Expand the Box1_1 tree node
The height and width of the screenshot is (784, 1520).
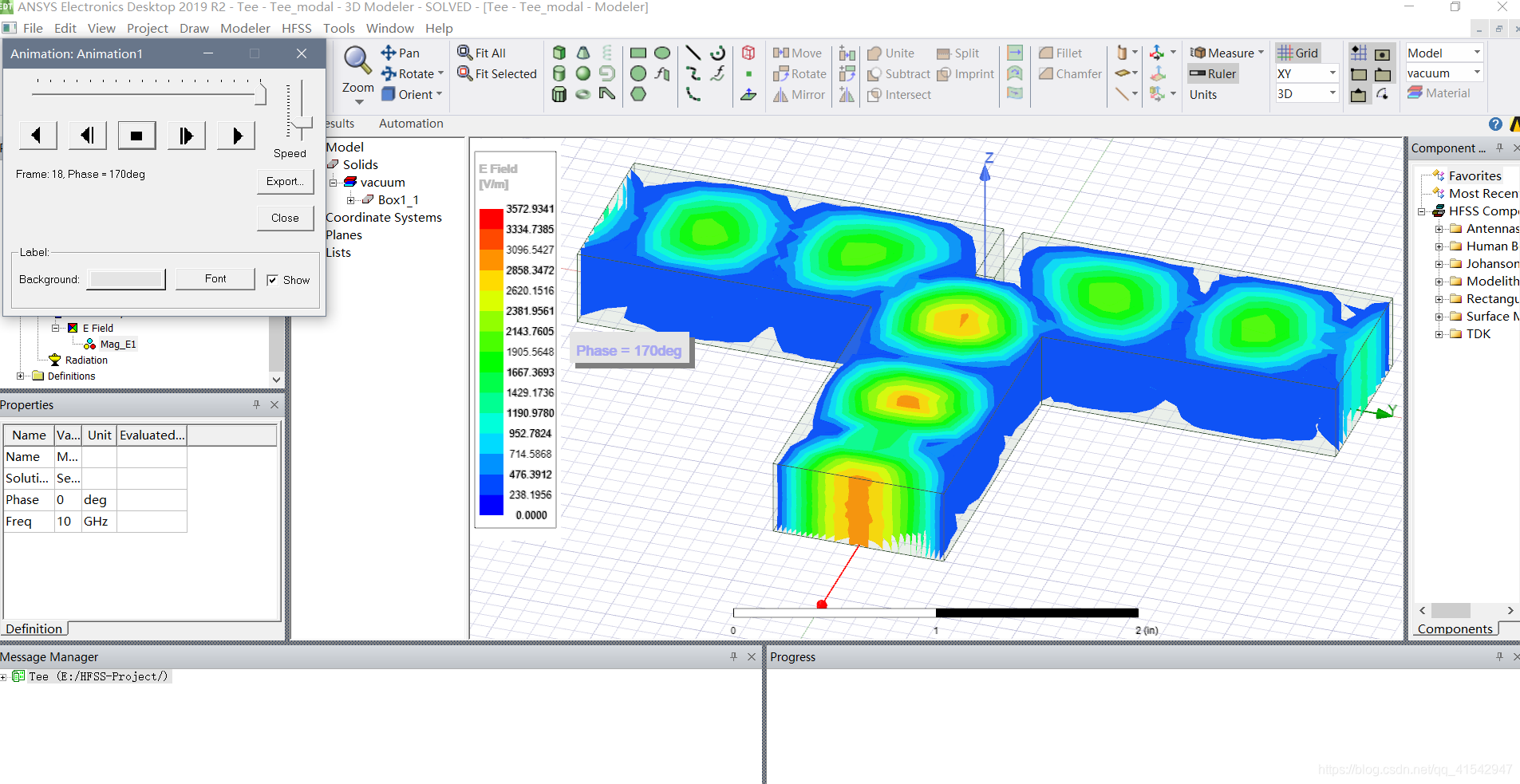coord(350,200)
